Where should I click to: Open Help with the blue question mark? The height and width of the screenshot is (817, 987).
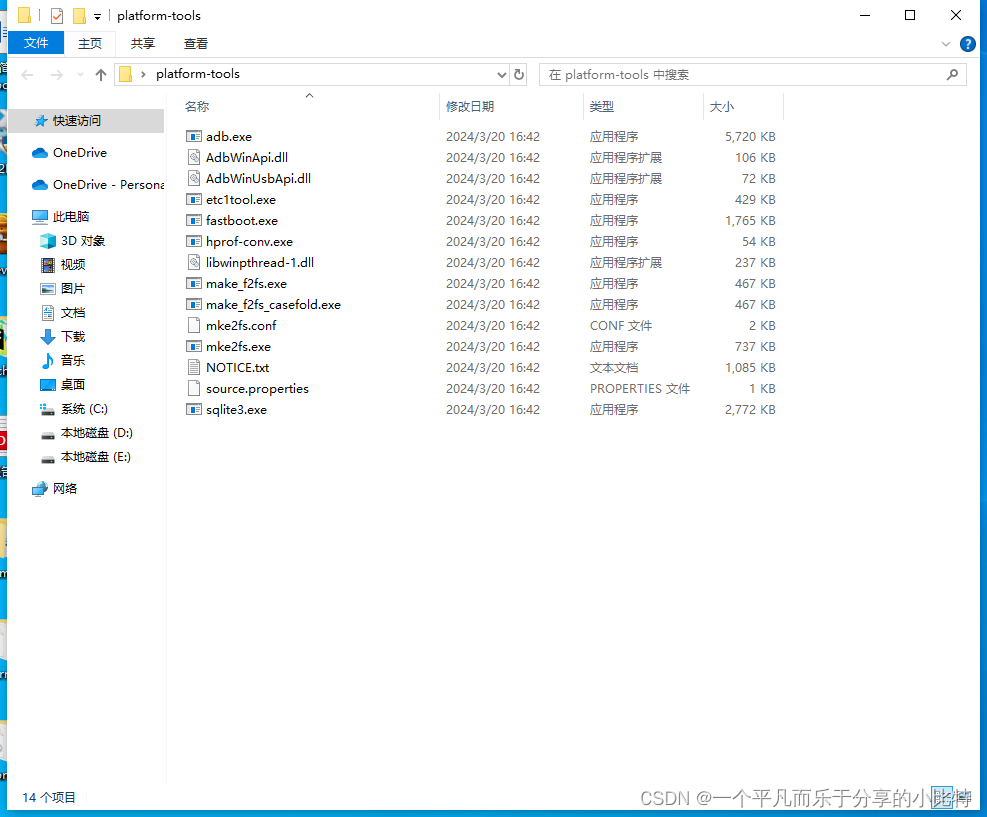[x=967, y=44]
